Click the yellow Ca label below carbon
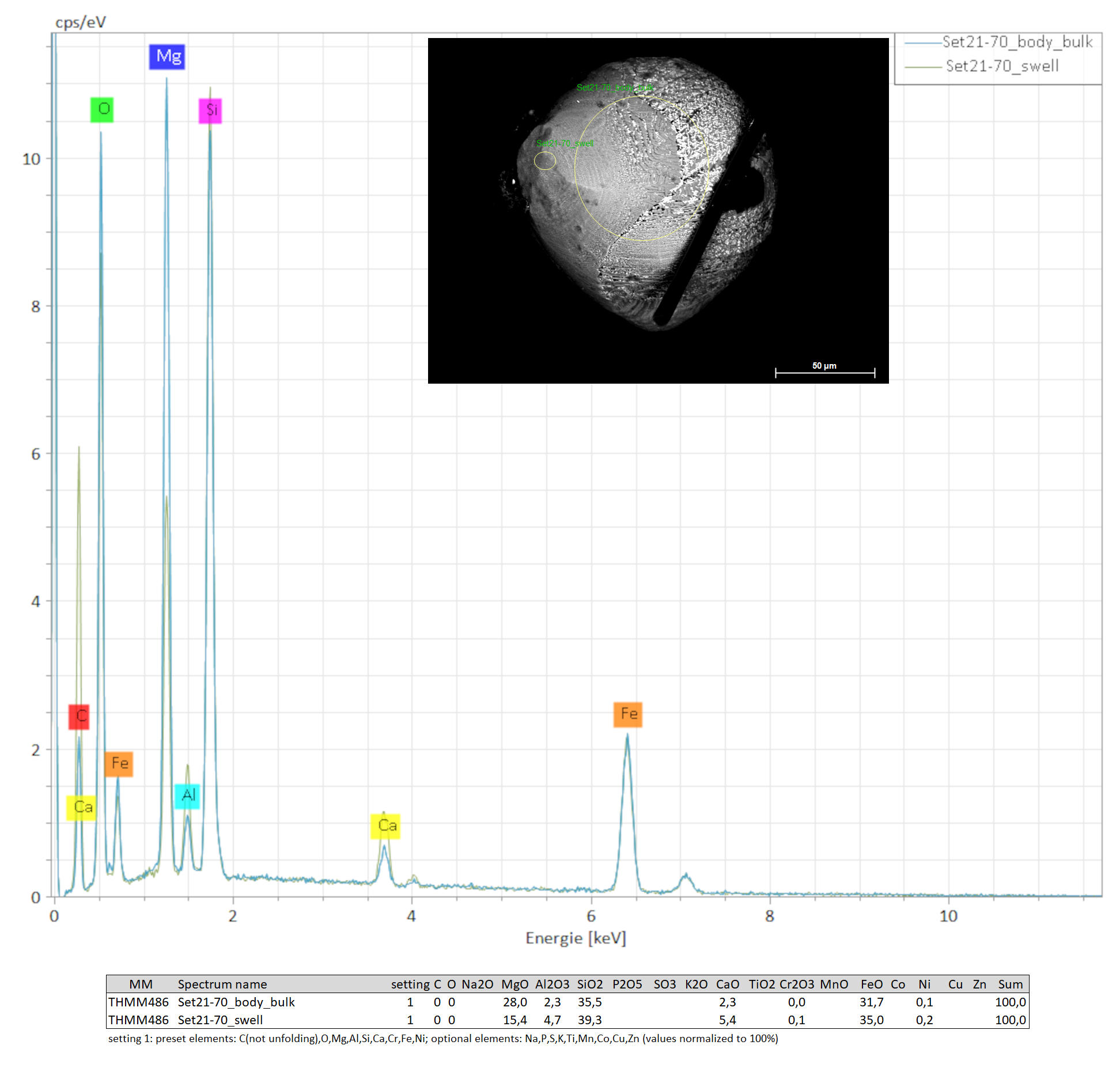The width and height of the screenshot is (1120, 1068). [81, 807]
